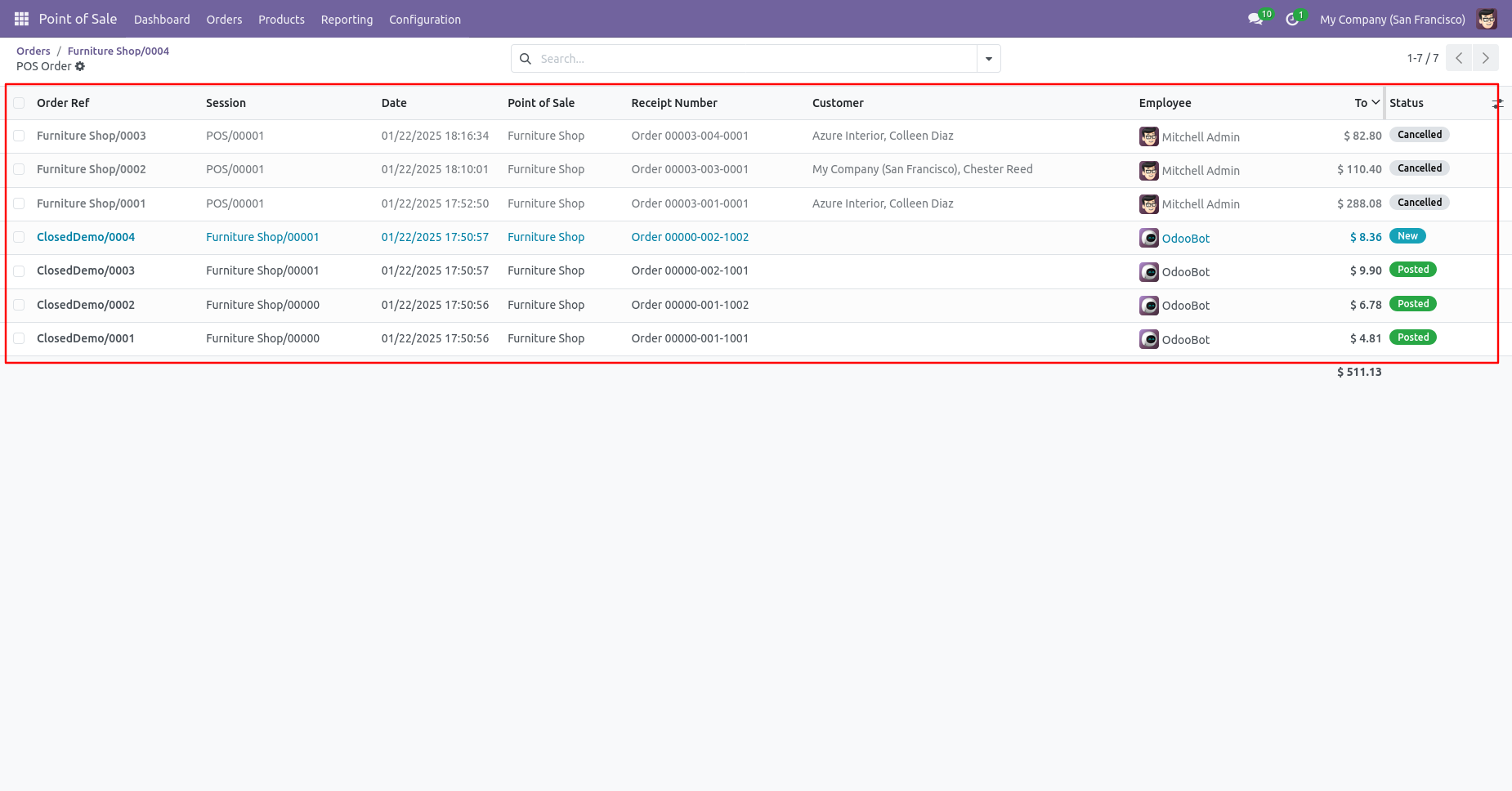Screen dimensions: 1512x791
Task: Sort by Order Ref column header
Action: point(63,103)
